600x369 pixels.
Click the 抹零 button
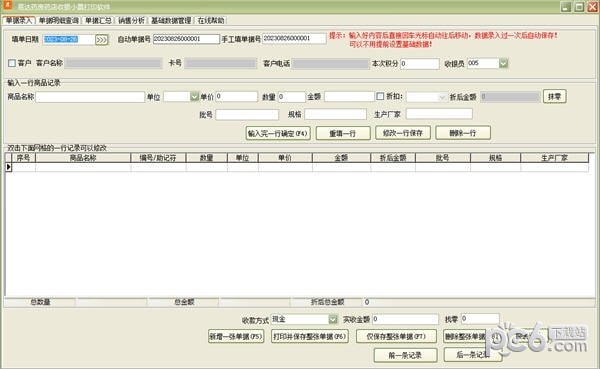tap(554, 96)
